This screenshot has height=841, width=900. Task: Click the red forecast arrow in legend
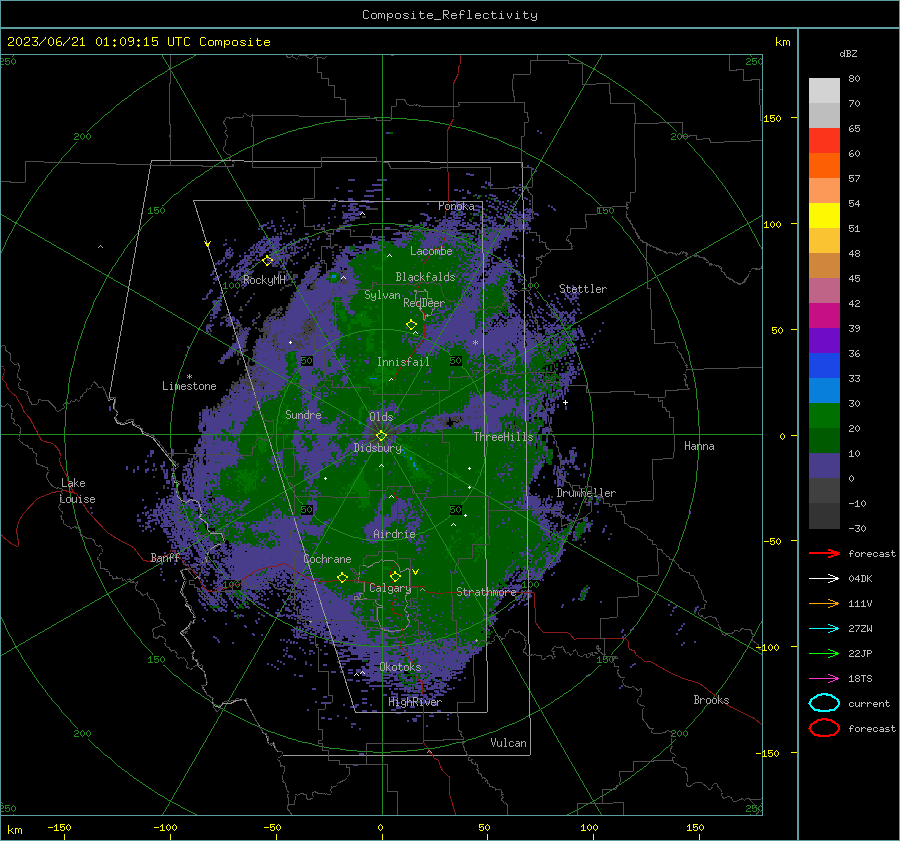(824, 553)
